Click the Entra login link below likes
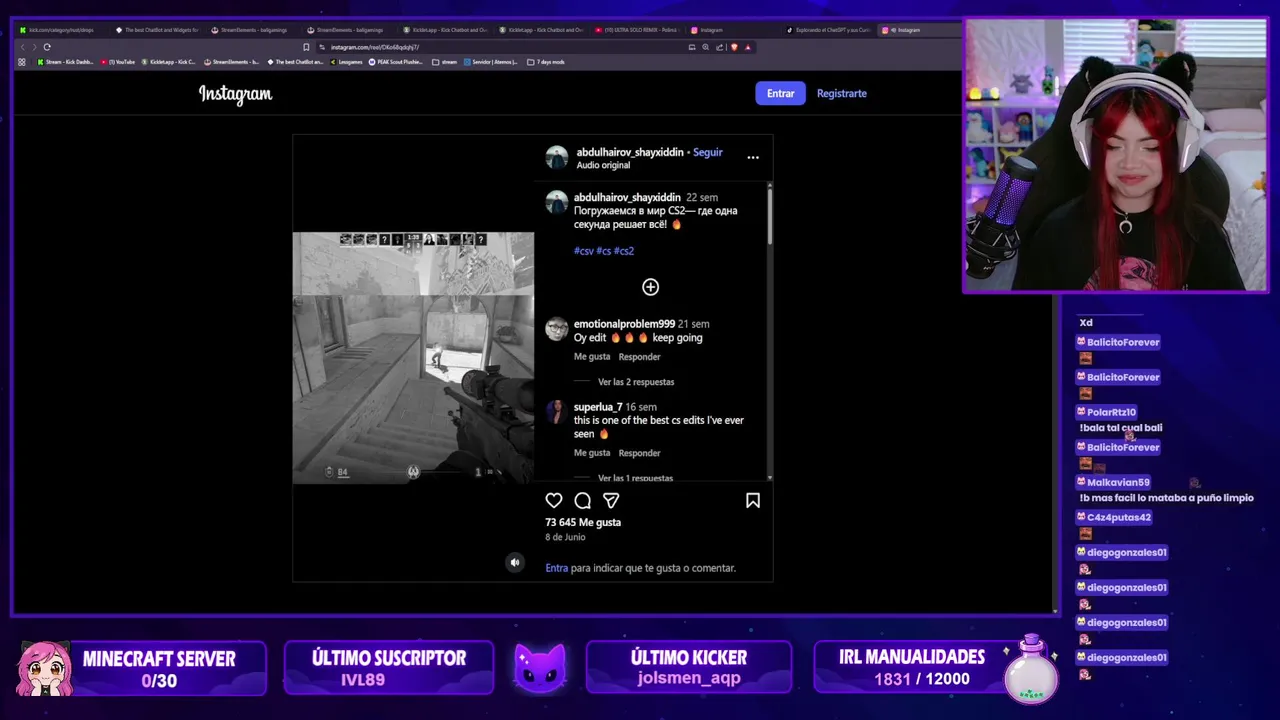 [x=556, y=568]
